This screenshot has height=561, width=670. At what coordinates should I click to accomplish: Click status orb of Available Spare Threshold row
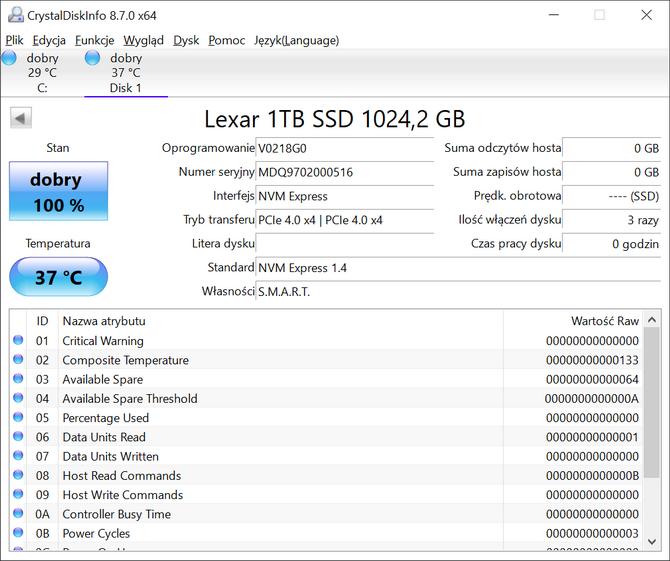[18, 398]
